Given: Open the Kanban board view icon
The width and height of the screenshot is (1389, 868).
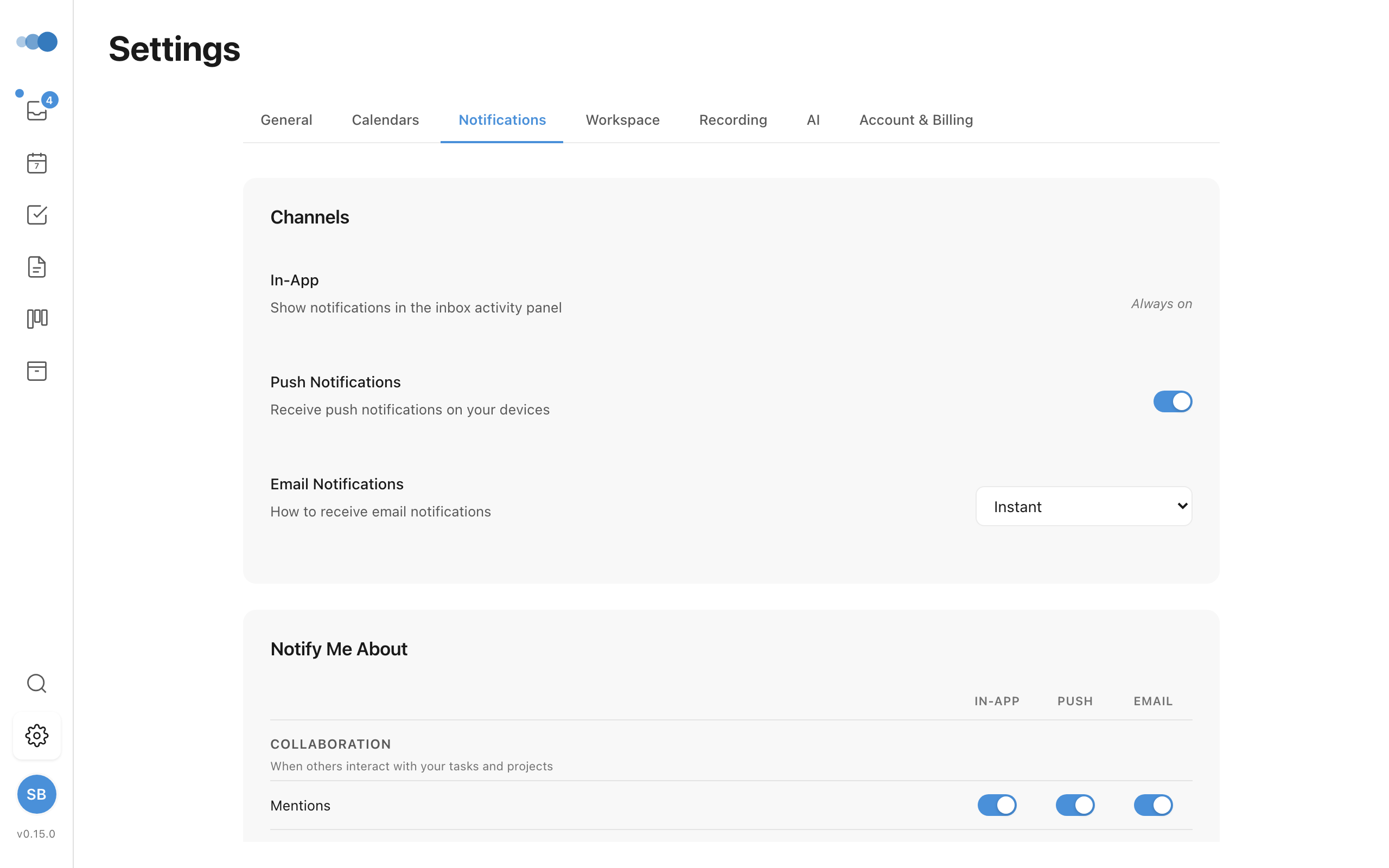Looking at the screenshot, I should pos(37,318).
